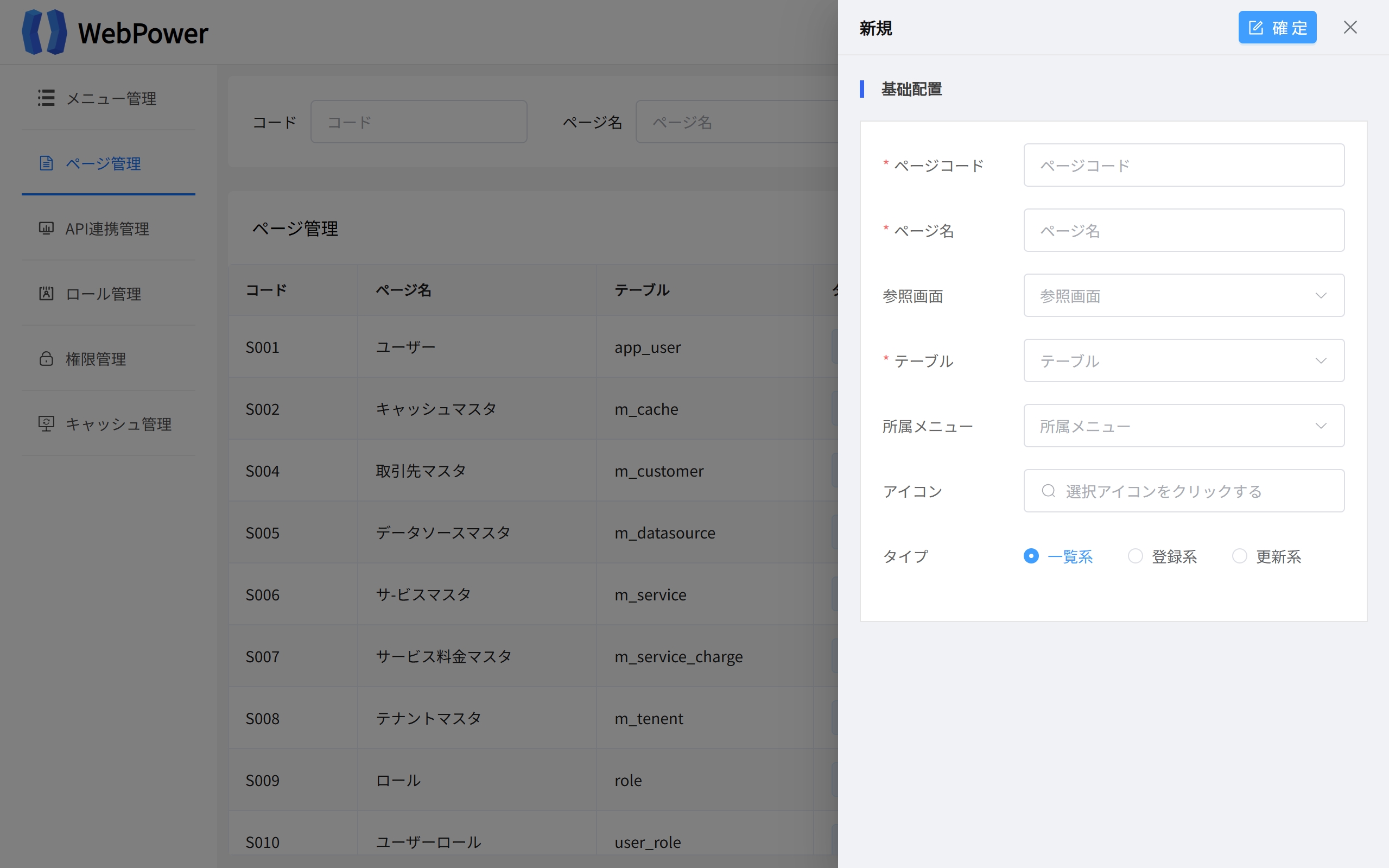Image resolution: width=1389 pixels, height=868 pixels.
Task: Click the API連携管理 monitor icon
Action: pyautogui.click(x=47, y=229)
